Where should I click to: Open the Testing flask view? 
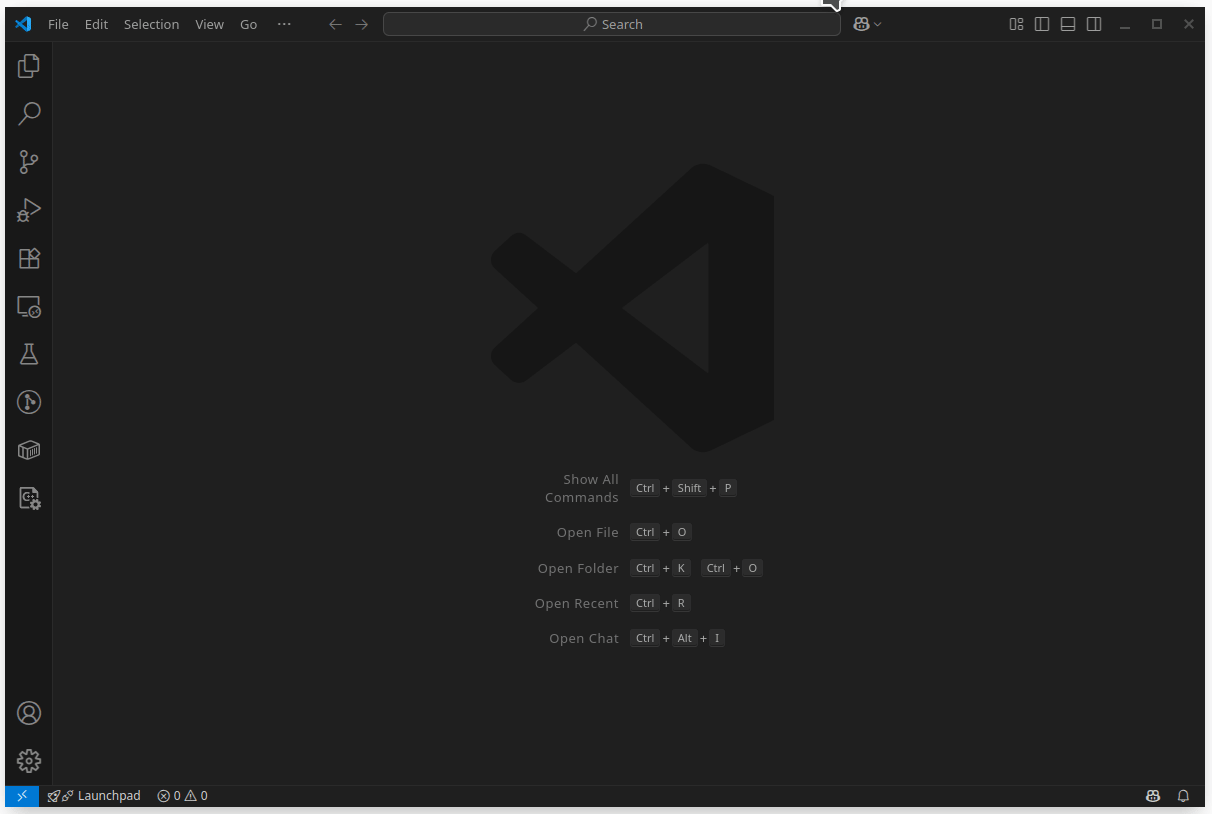coord(29,354)
